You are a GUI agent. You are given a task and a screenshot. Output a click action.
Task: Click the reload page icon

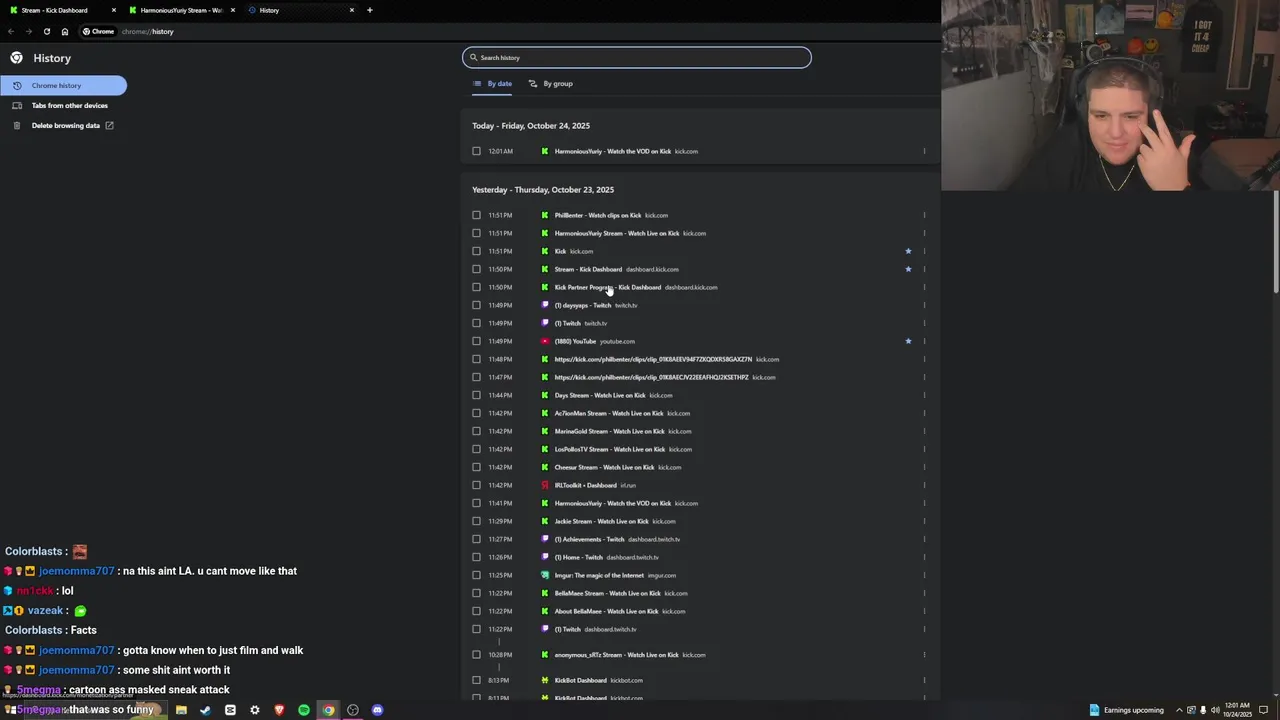pyautogui.click(x=46, y=31)
